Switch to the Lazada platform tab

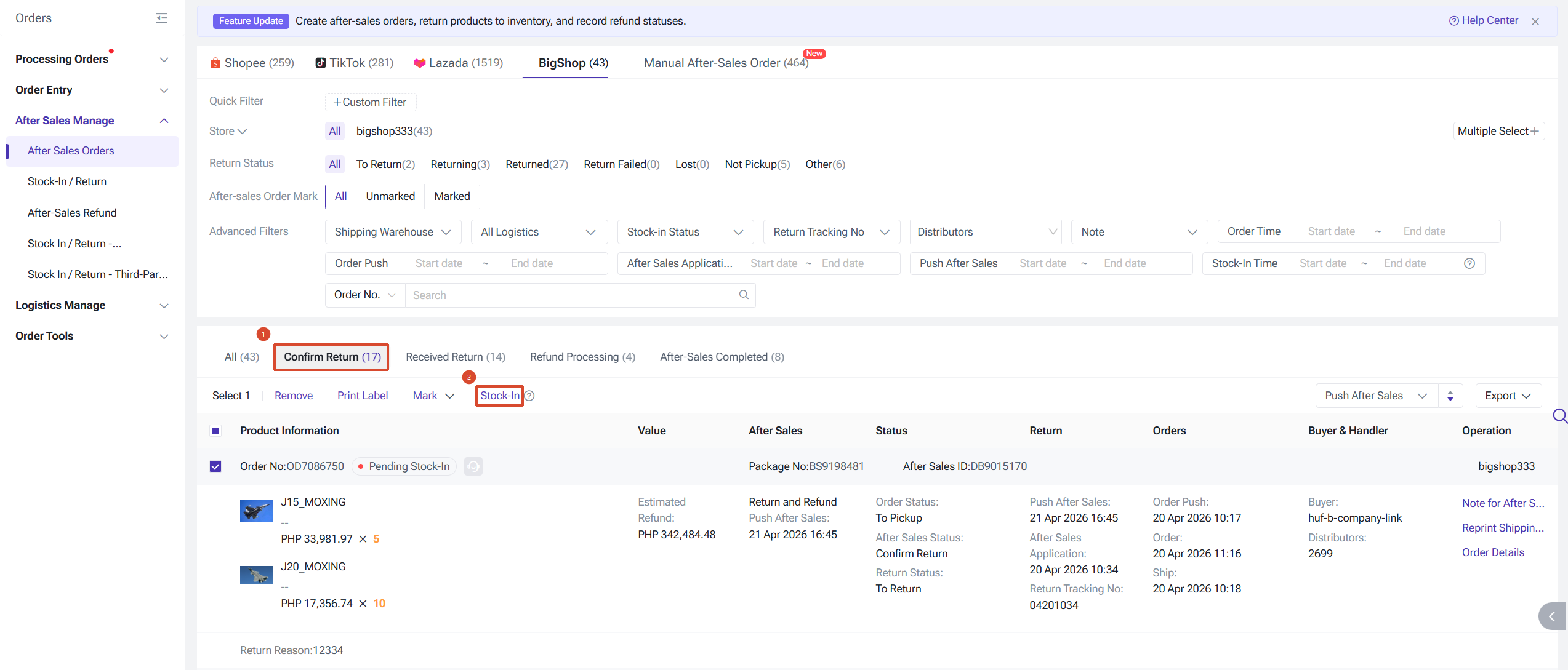pos(459,63)
